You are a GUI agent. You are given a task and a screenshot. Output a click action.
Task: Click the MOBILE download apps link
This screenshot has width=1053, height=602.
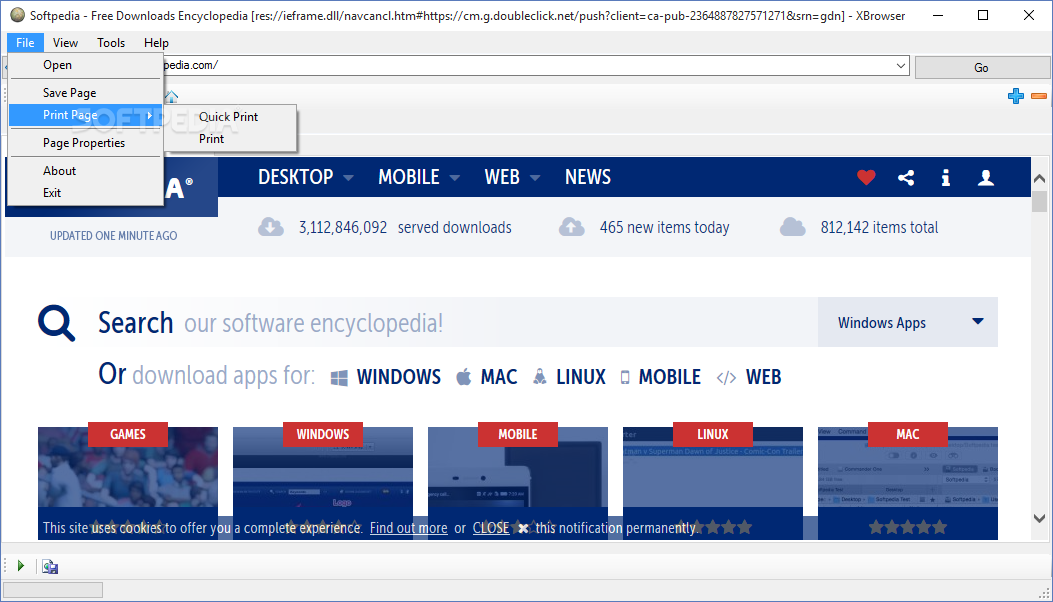pyautogui.click(x=670, y=377)
